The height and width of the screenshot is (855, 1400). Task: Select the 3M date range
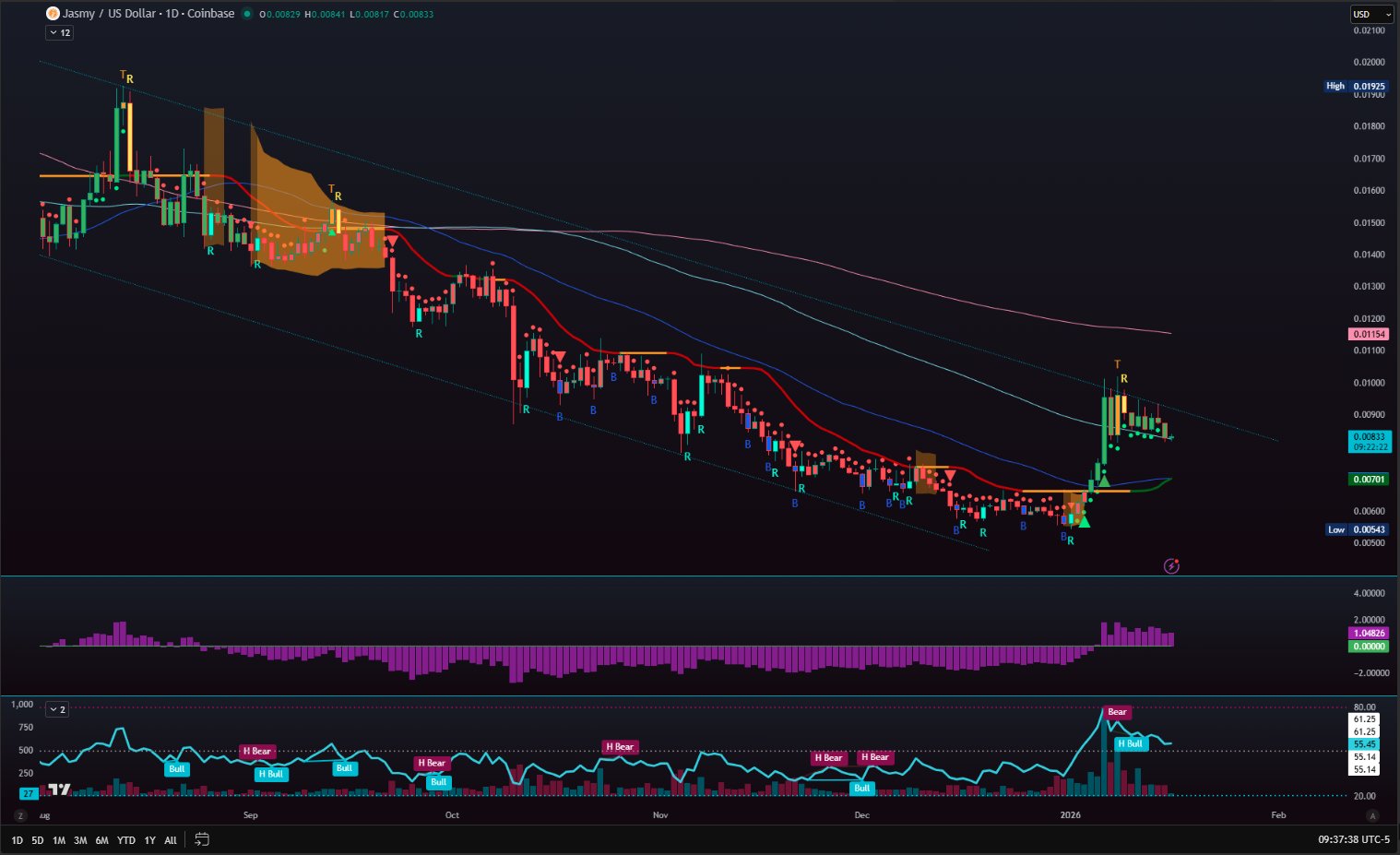[80, 840]
